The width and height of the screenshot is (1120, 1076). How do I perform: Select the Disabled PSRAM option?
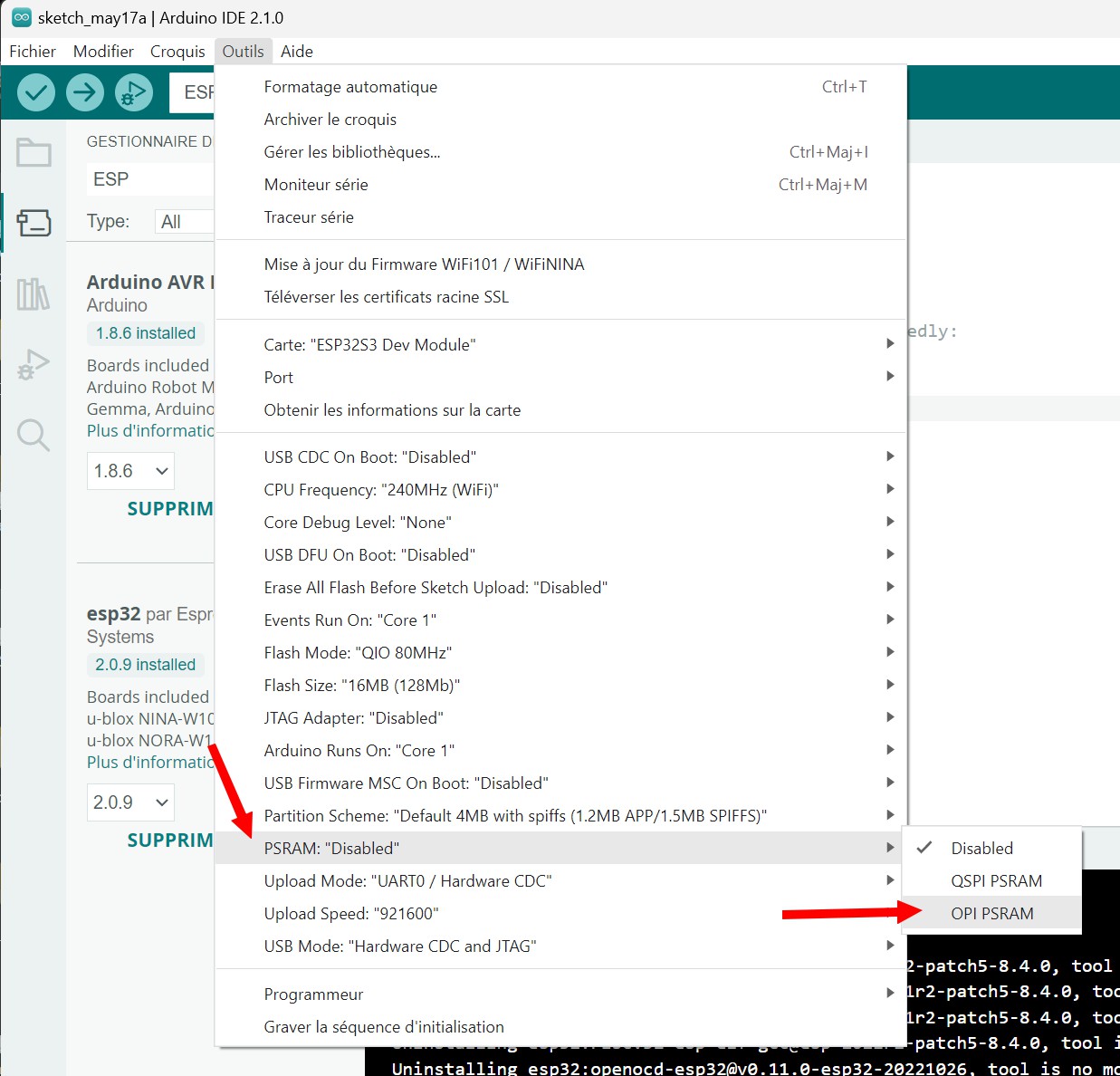[x=991, y=849]
